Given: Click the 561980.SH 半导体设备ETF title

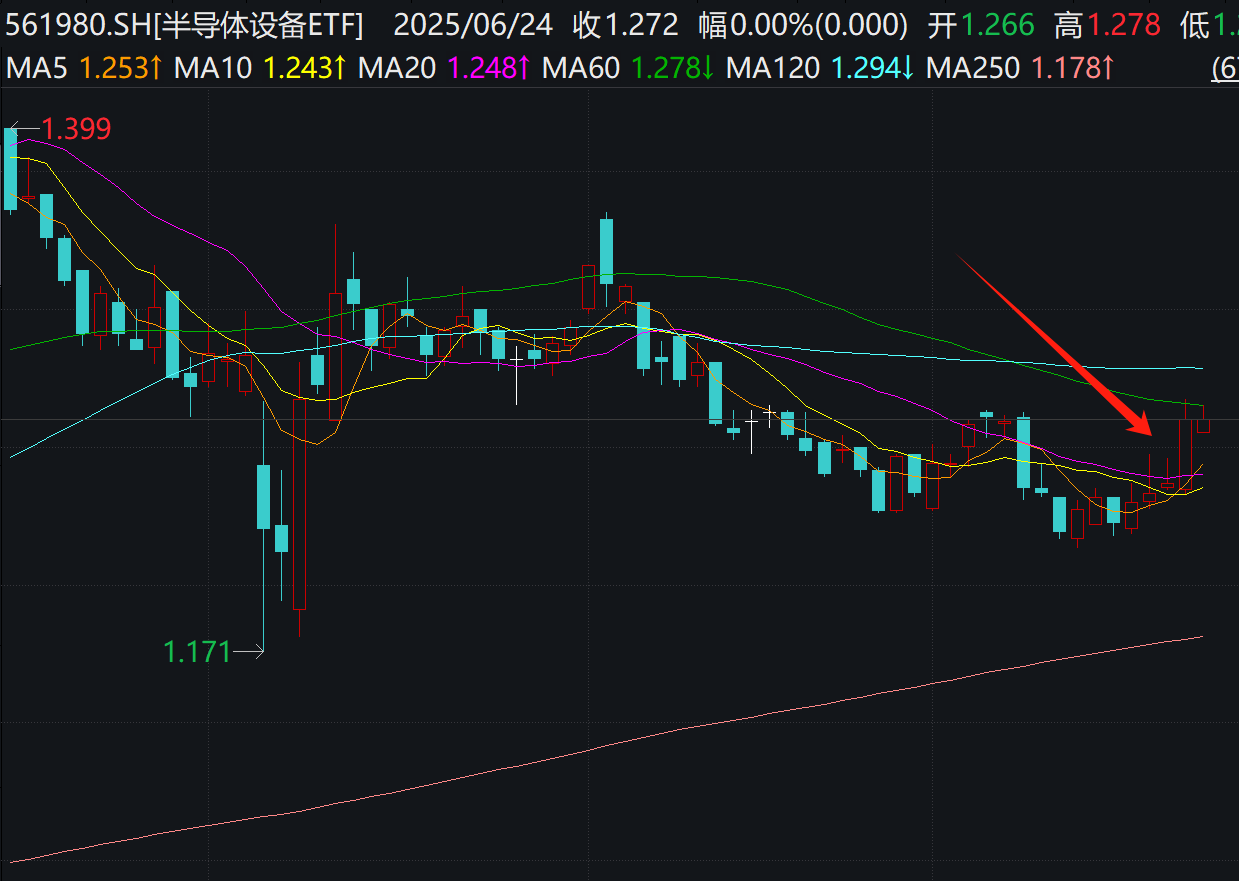Looking at the screenshot, I should [x=185, y=24].
